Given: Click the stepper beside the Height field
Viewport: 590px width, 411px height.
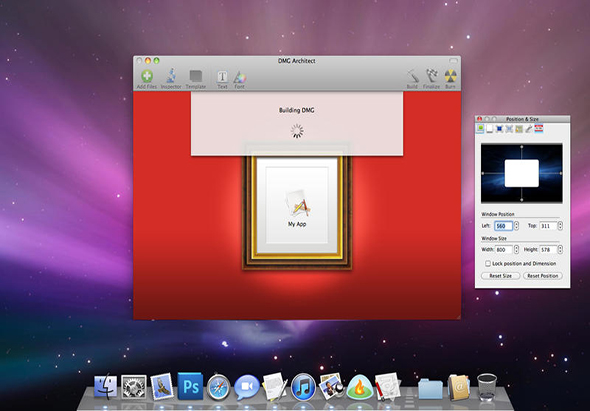Looking at the screenshot, I should (560, 250).
